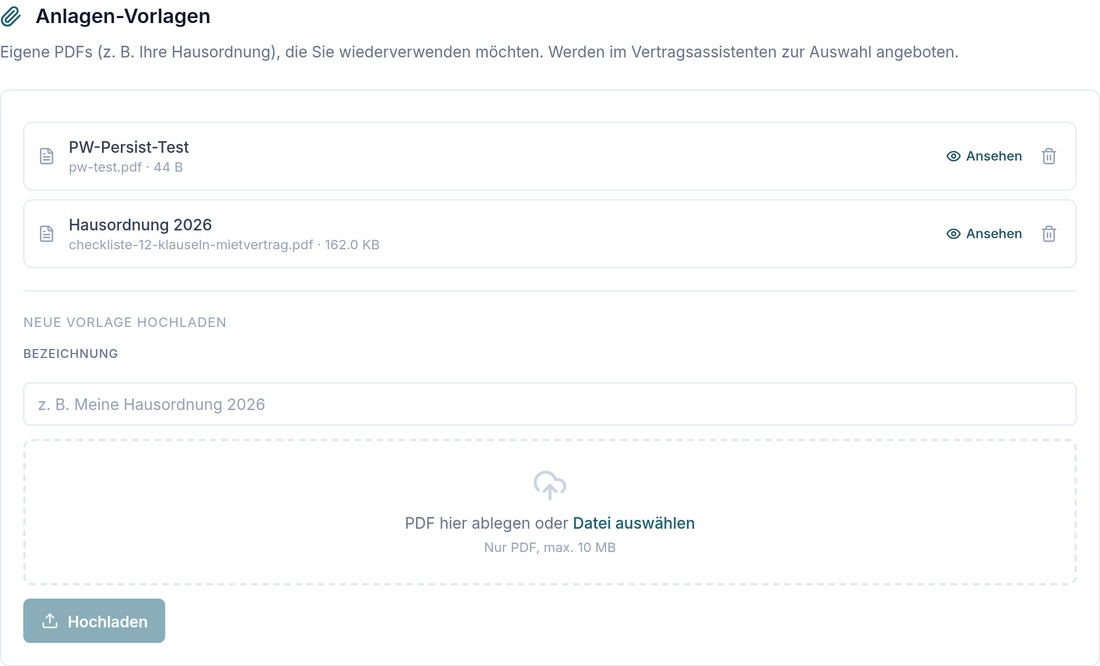Click the PDF drop zone text 'PDF hier ablegen oder'
The image size is (1100, 666).
[x=486, y=524]
